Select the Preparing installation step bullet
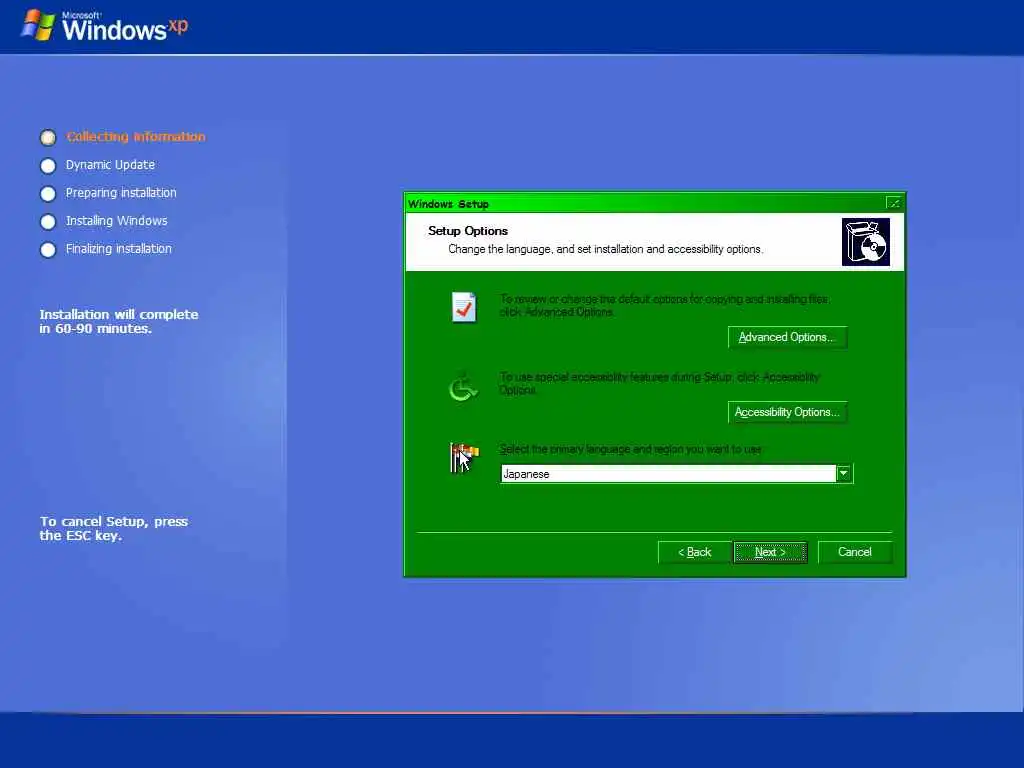Screen dimensions: 1024x768 tap(48, 193)
